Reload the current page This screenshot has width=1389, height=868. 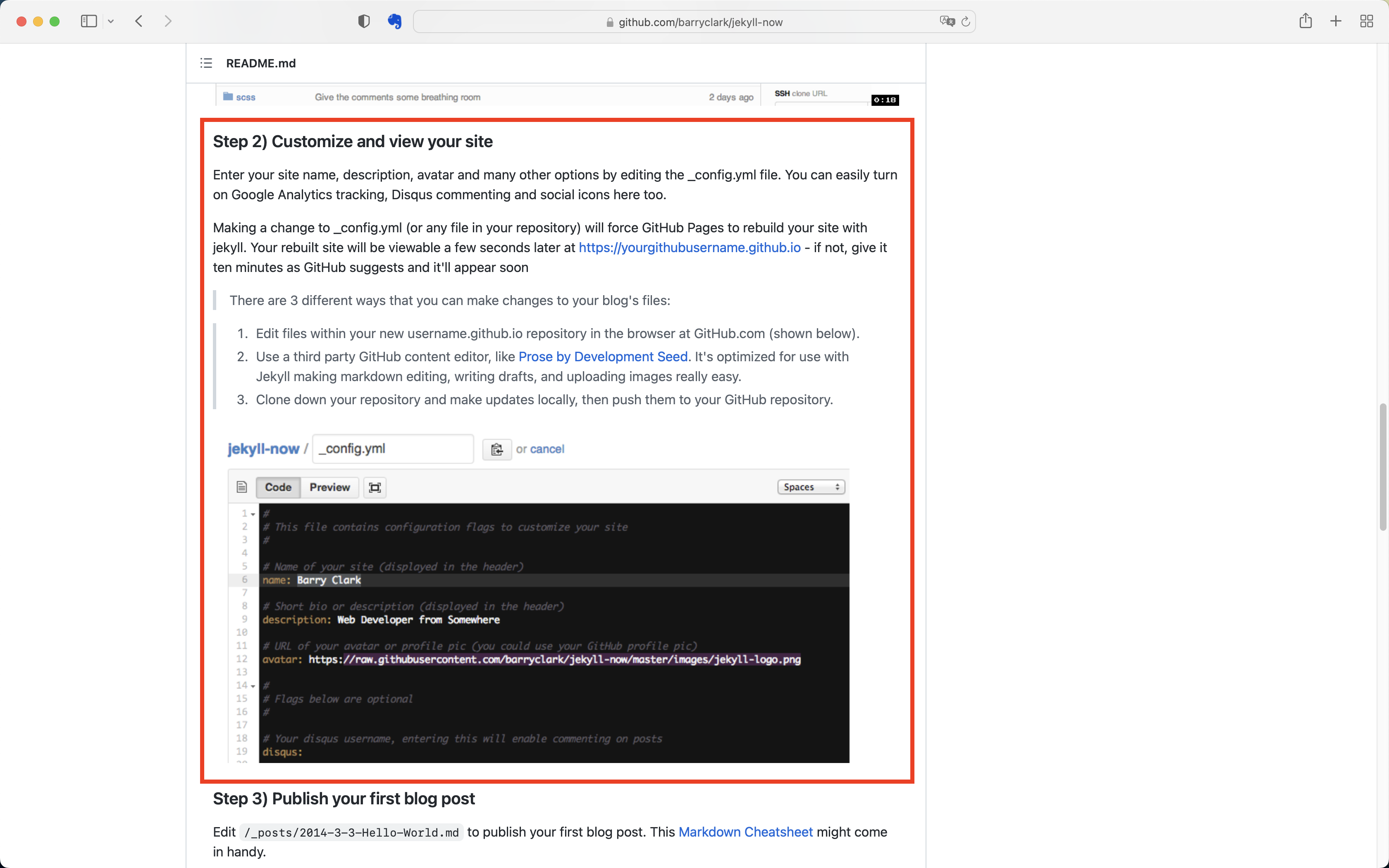[965, 21]
